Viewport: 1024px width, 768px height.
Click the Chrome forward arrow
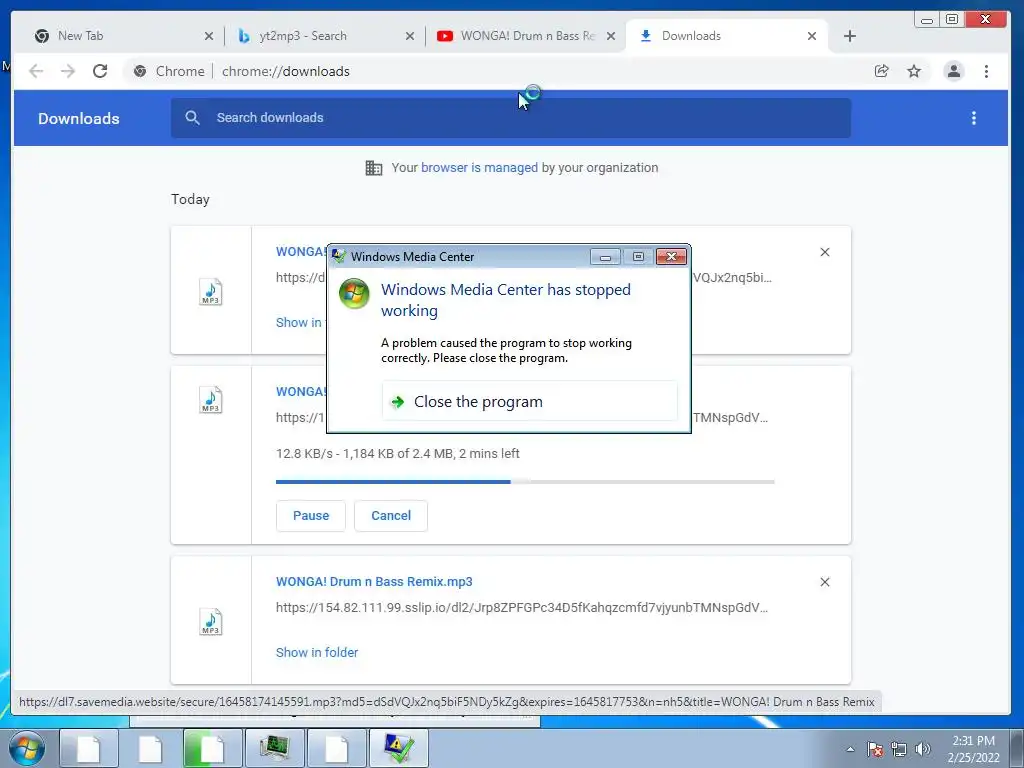coord(68,71)
